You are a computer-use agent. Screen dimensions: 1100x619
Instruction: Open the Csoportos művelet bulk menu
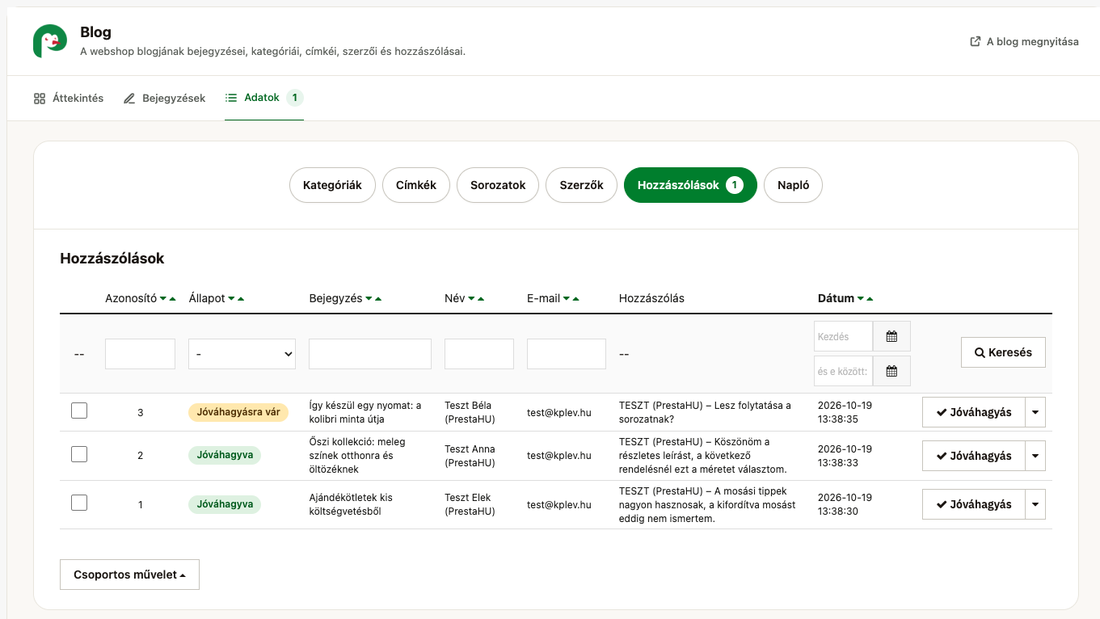tap(130, 574)
